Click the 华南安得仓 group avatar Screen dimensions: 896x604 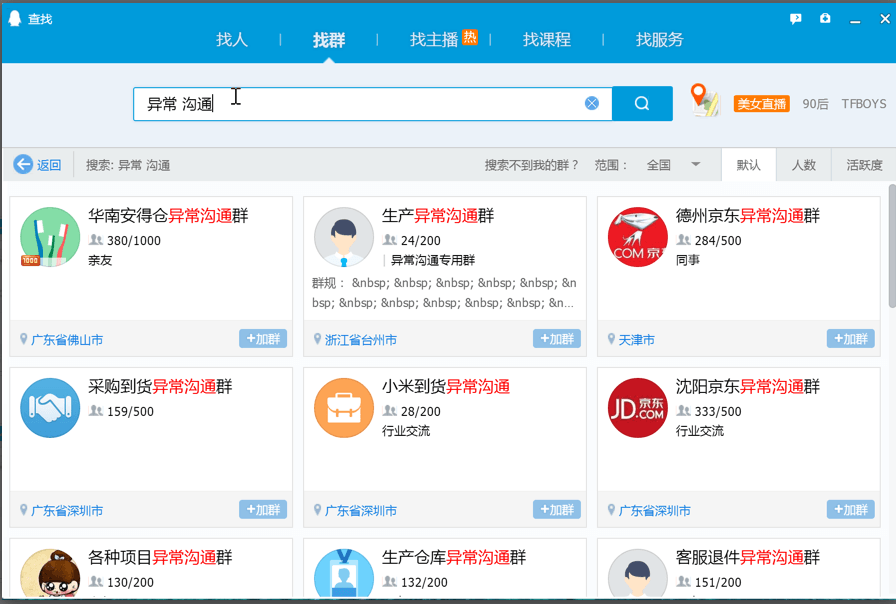tap(50, 237)
